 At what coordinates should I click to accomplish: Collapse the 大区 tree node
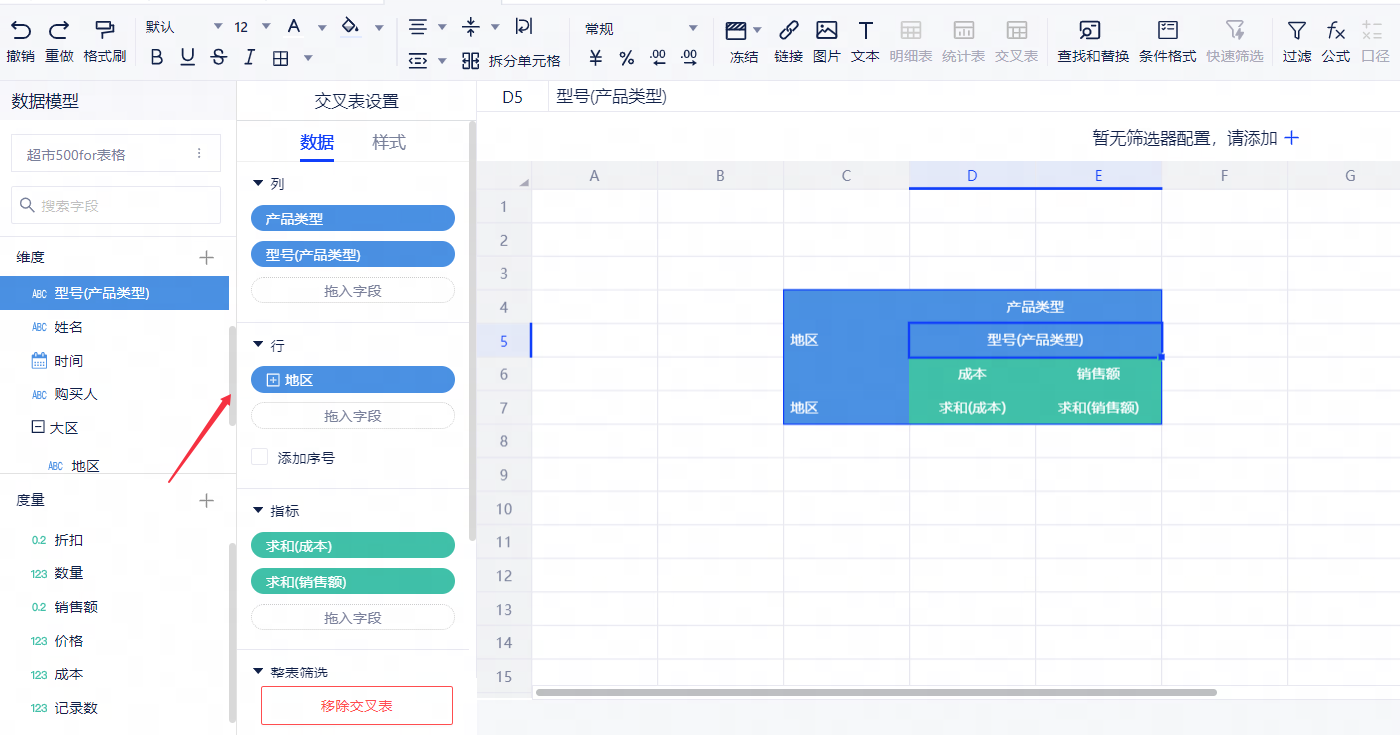(38, 427)
